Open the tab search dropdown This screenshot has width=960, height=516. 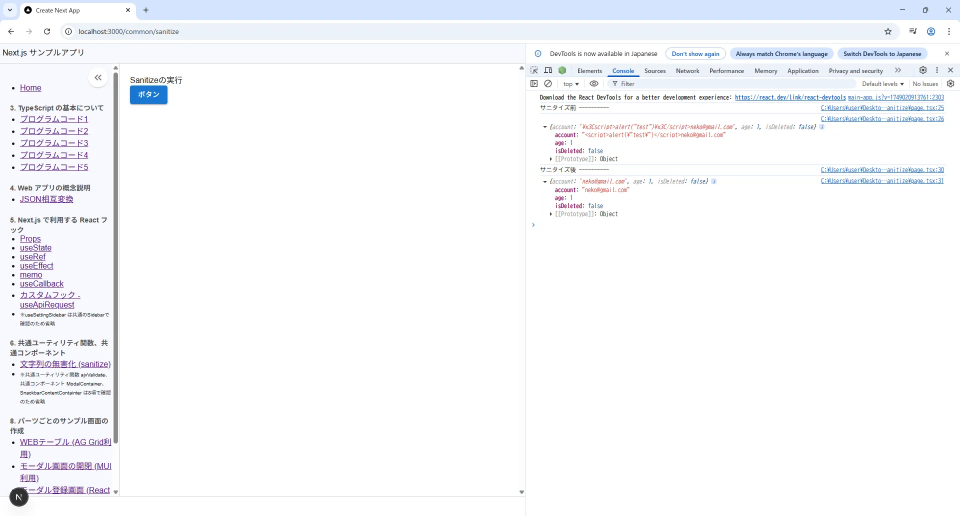pos(10,10)
